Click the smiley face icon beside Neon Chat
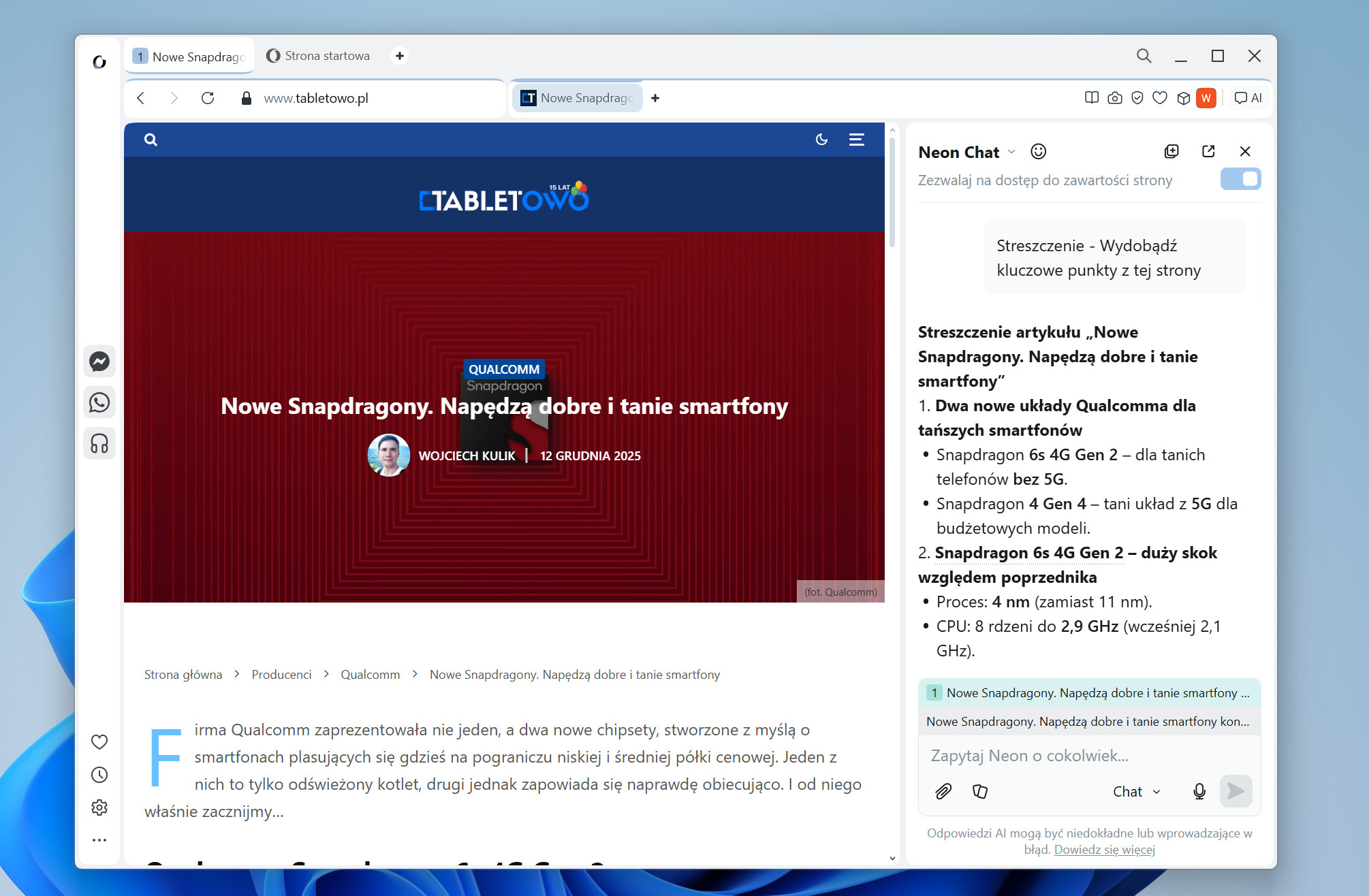The height and width of the screenshot is (896, 1369). (x=1038, y=151)
